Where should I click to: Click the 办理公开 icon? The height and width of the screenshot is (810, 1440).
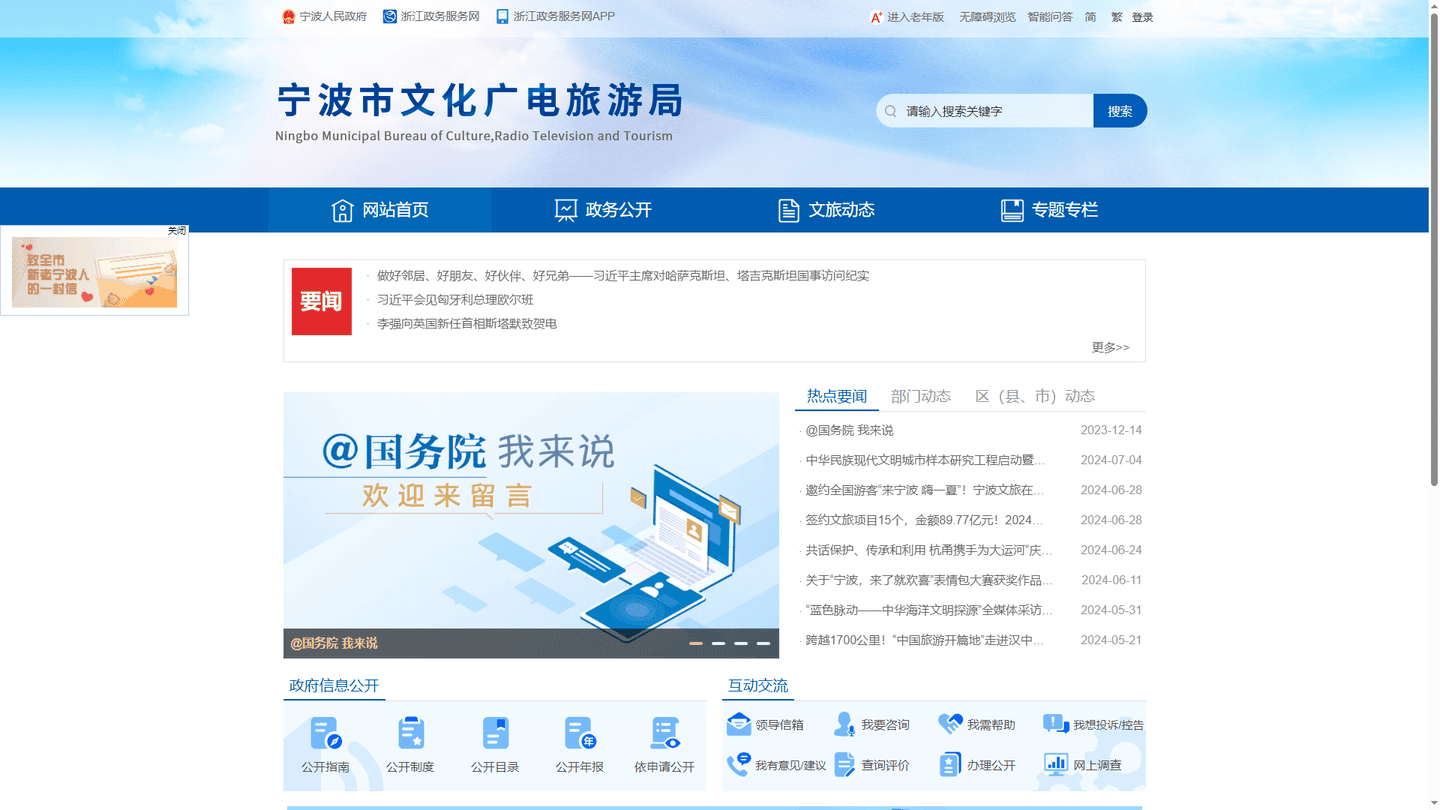pyautogui.click(x=950, y=765)
